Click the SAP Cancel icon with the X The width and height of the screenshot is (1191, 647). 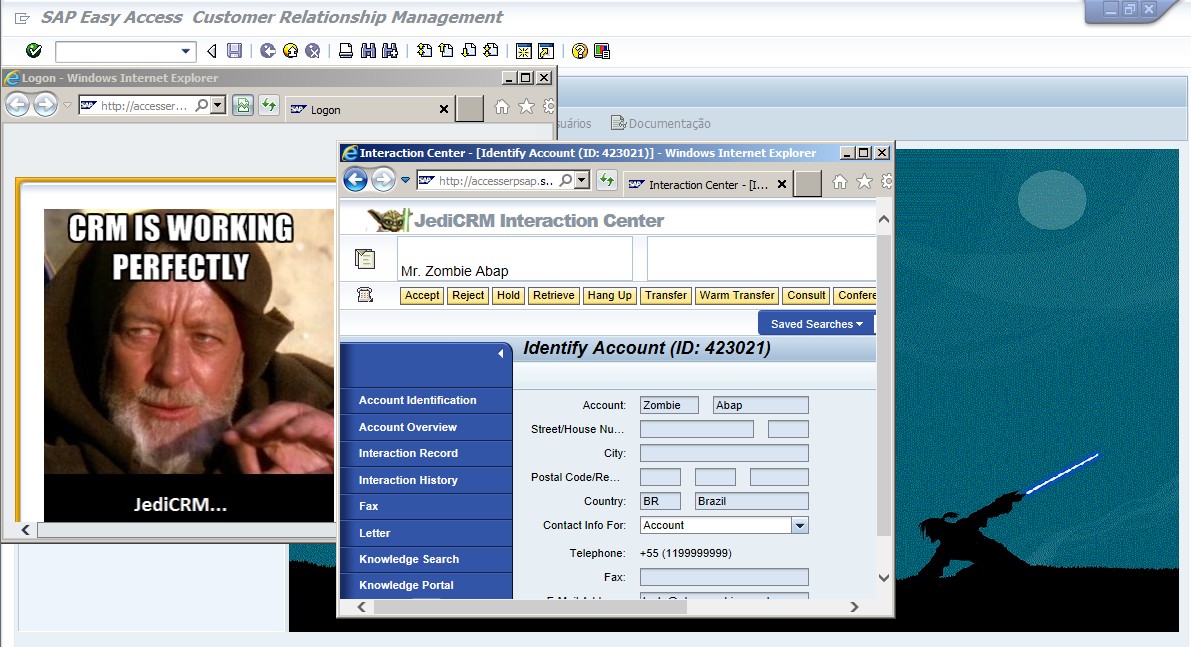312,51
